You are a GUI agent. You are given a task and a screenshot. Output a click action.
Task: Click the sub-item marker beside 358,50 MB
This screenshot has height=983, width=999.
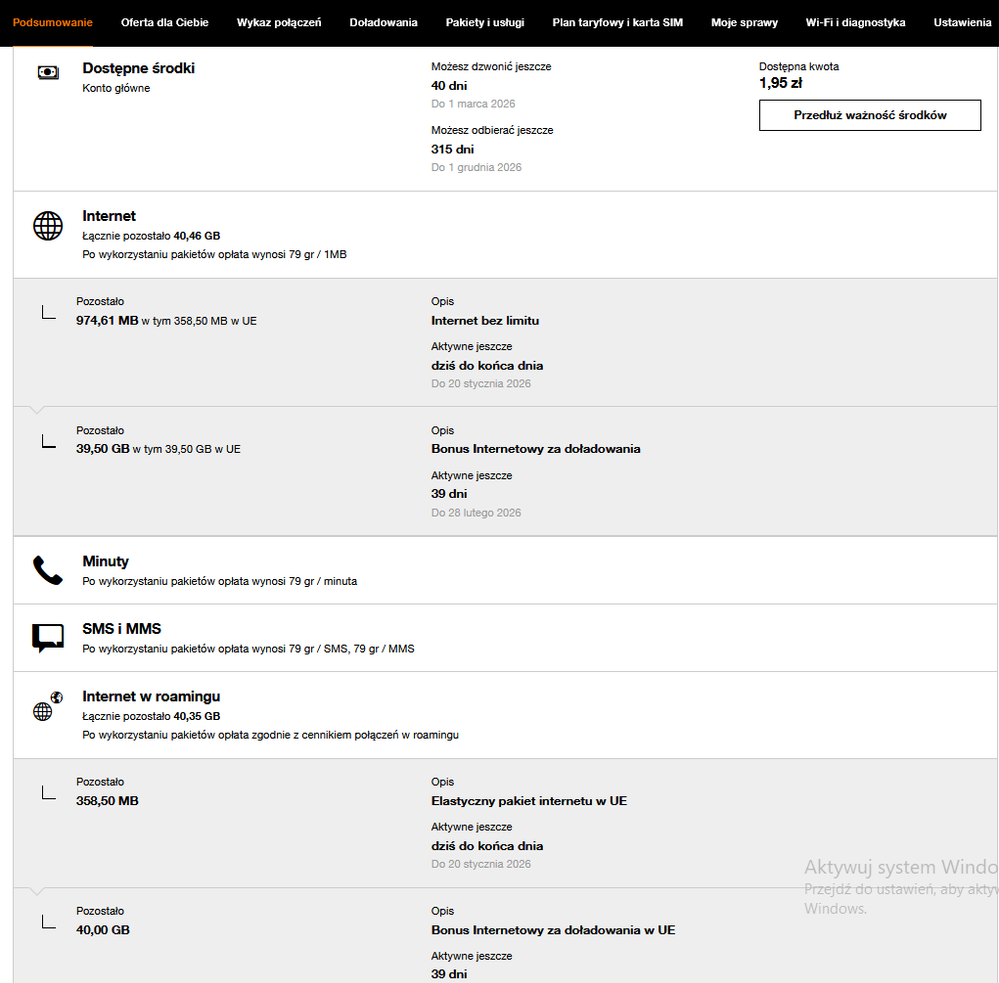coord(48,793)
